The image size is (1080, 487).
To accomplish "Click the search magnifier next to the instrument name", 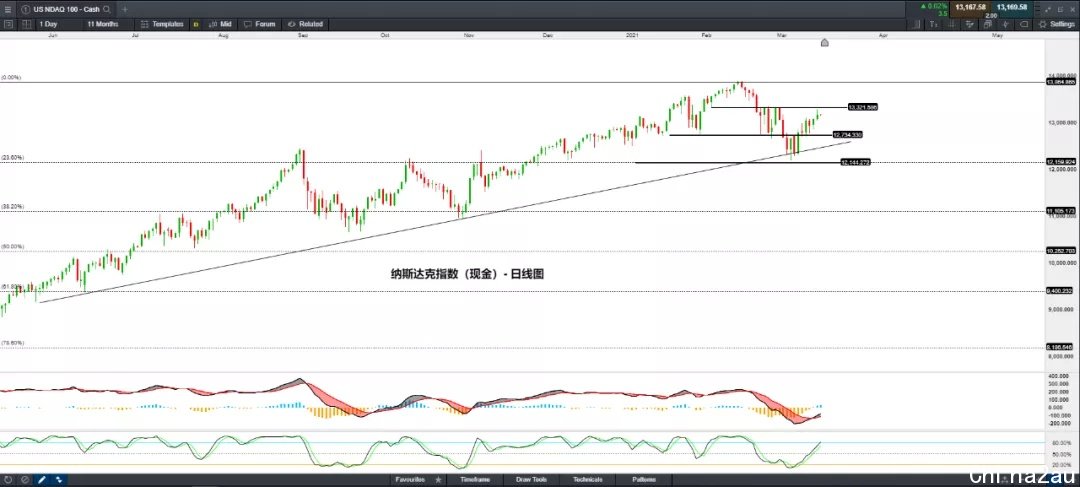I will (x=107, y=9).
